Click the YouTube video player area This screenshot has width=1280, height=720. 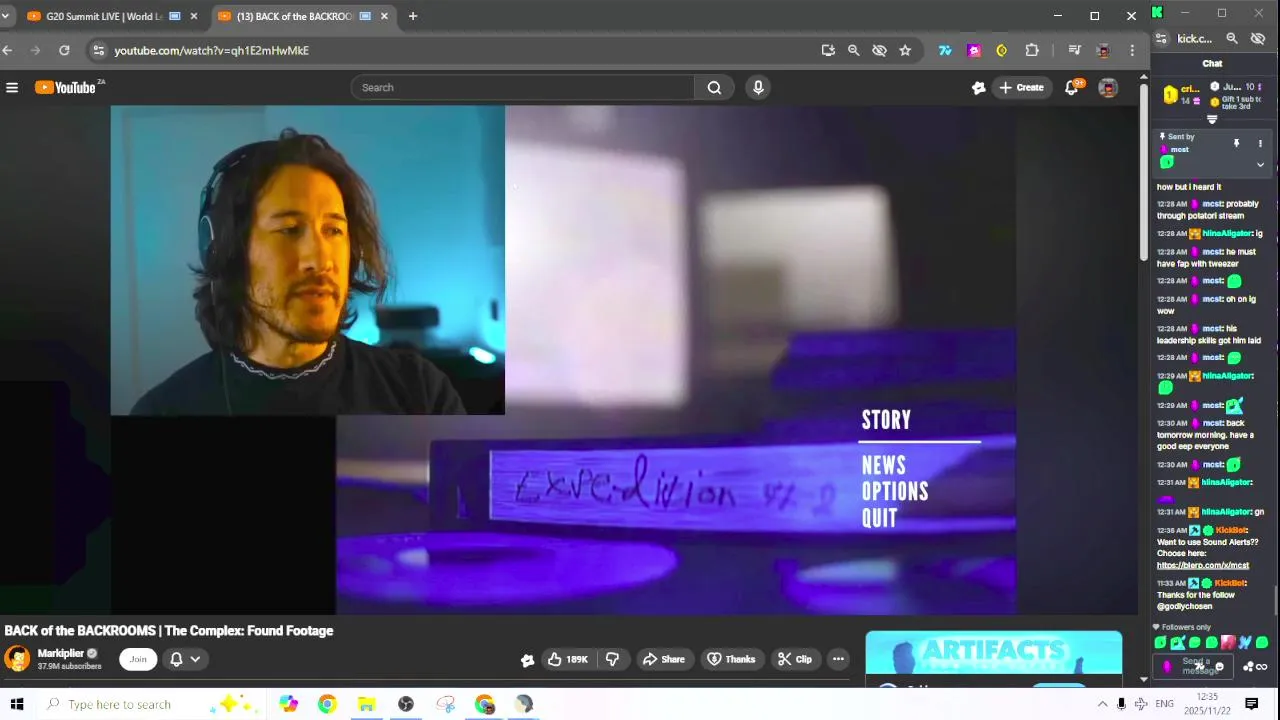[x=568, y=360]
